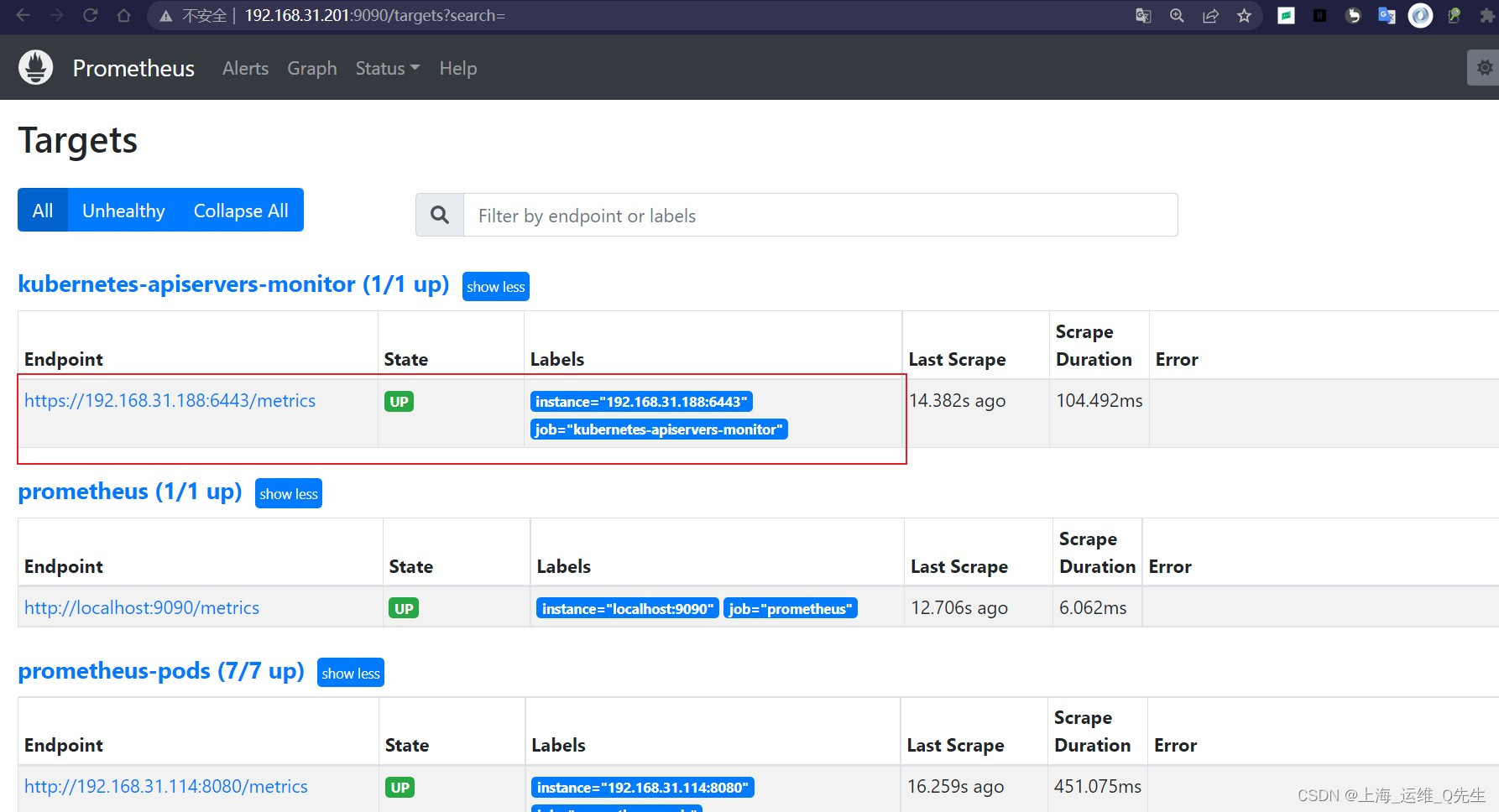Open the Help page

click(x=457, y=68)
